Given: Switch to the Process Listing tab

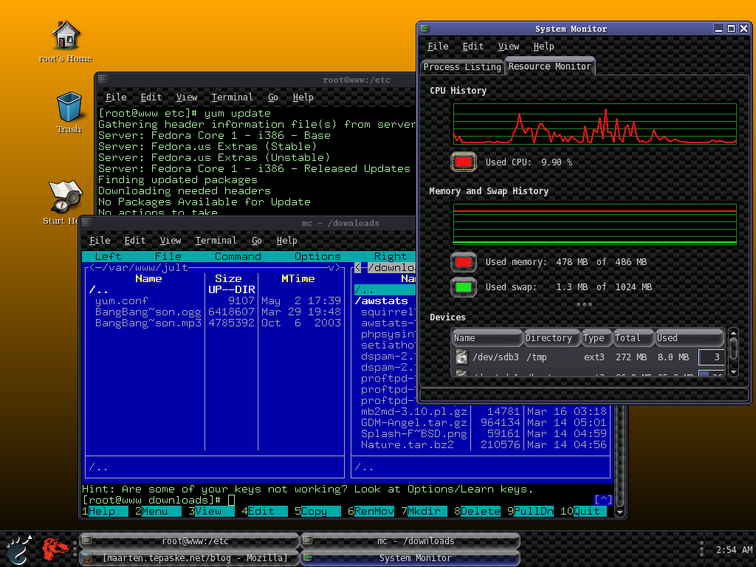Looking at the screenshot, I should point(461,67).
